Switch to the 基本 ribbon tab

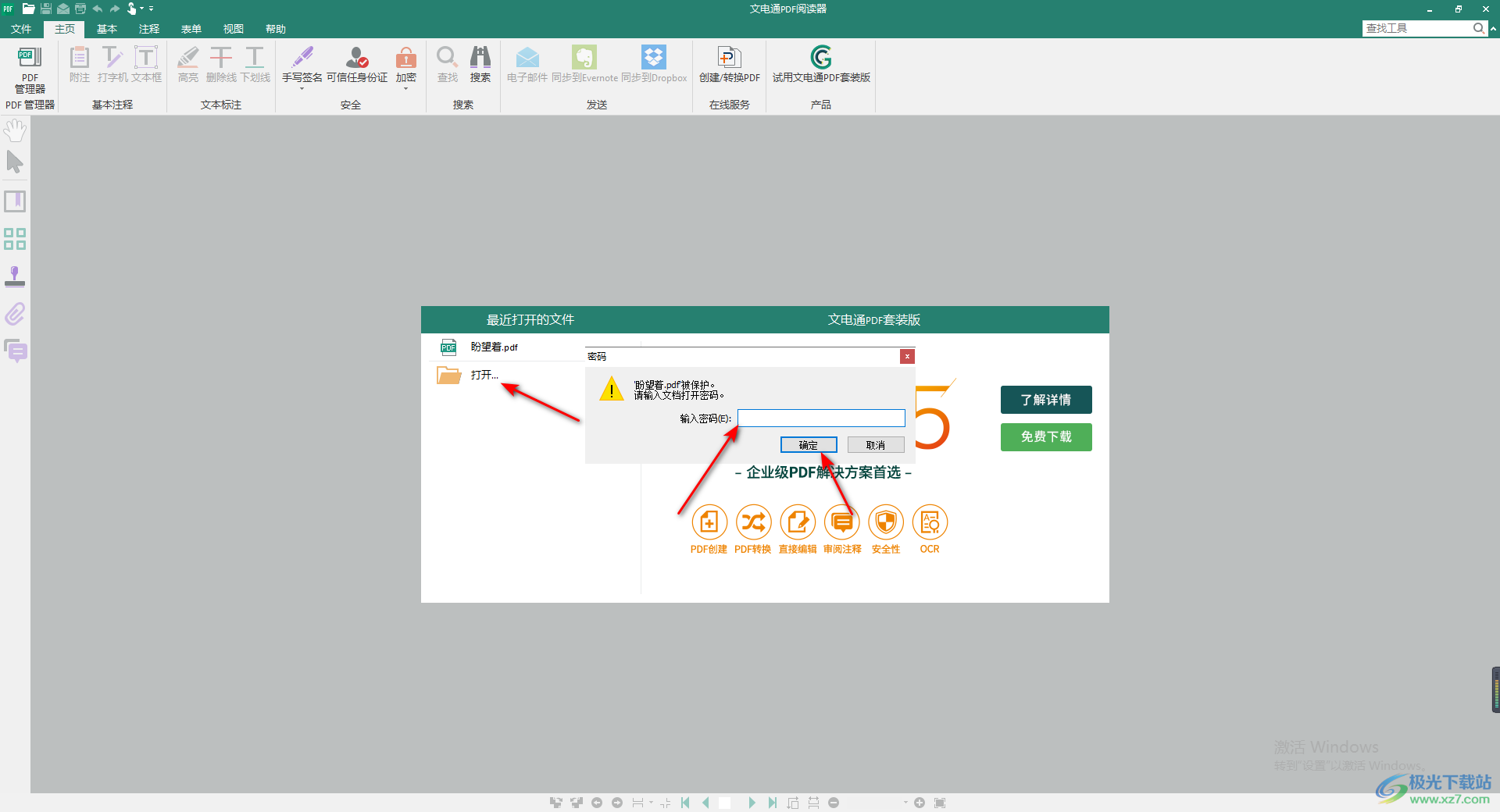pyautogui.click(x=107, y=29)
